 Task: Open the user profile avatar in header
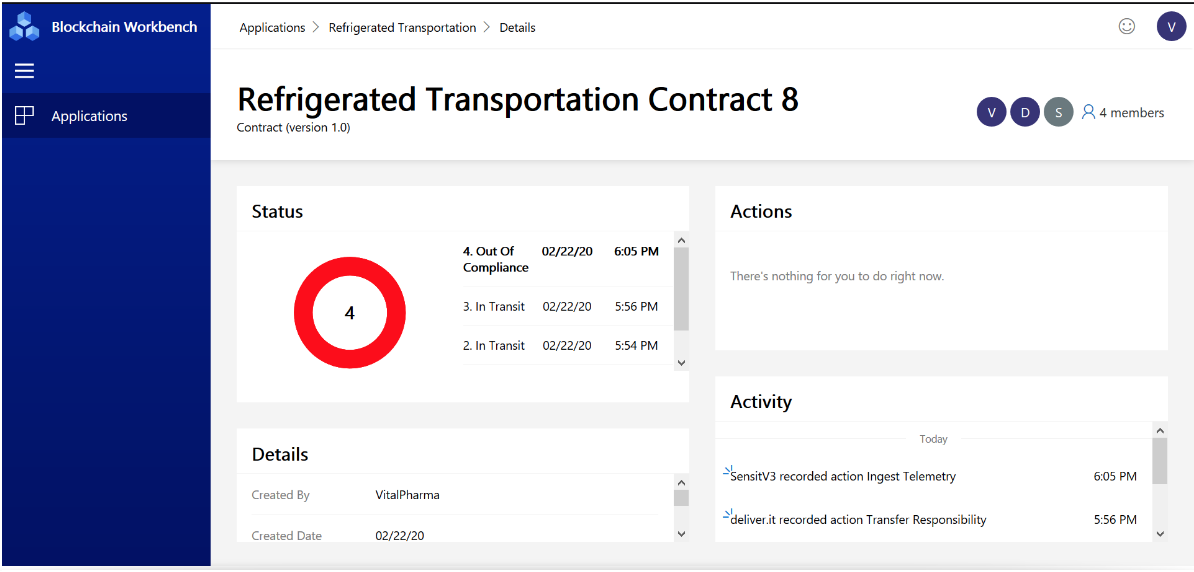1170,27
